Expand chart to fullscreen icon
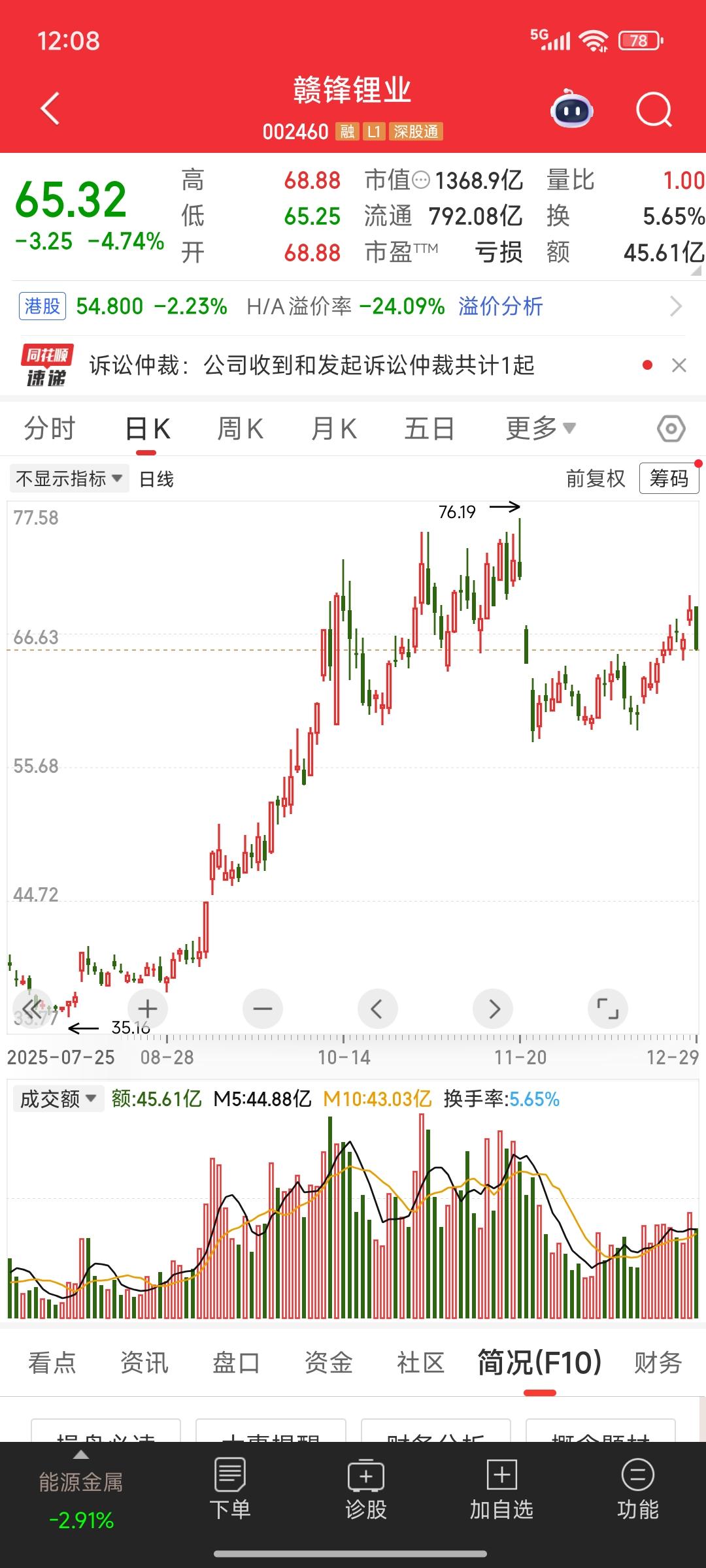Screen dimensions: 706x1568 tap(608, 1009)
